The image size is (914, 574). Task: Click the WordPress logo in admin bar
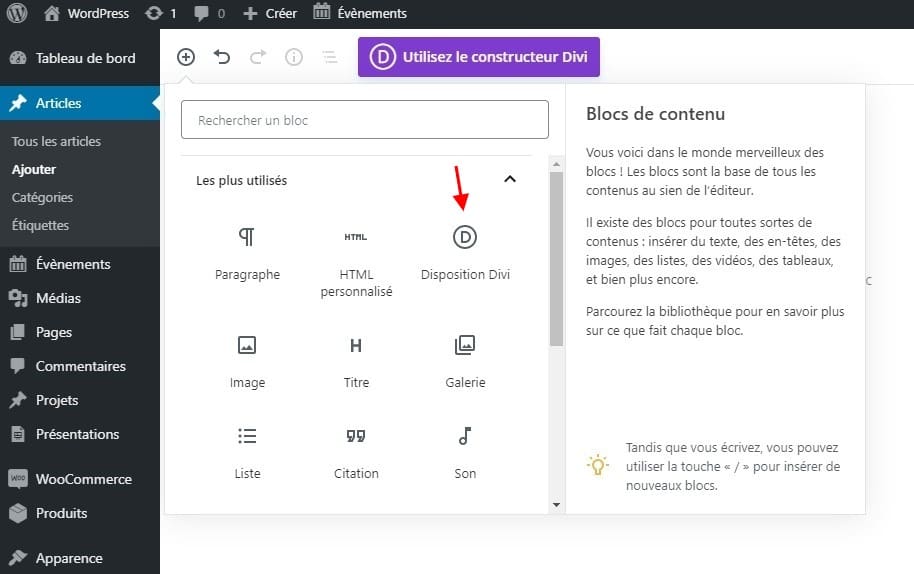tap(17, 13)
